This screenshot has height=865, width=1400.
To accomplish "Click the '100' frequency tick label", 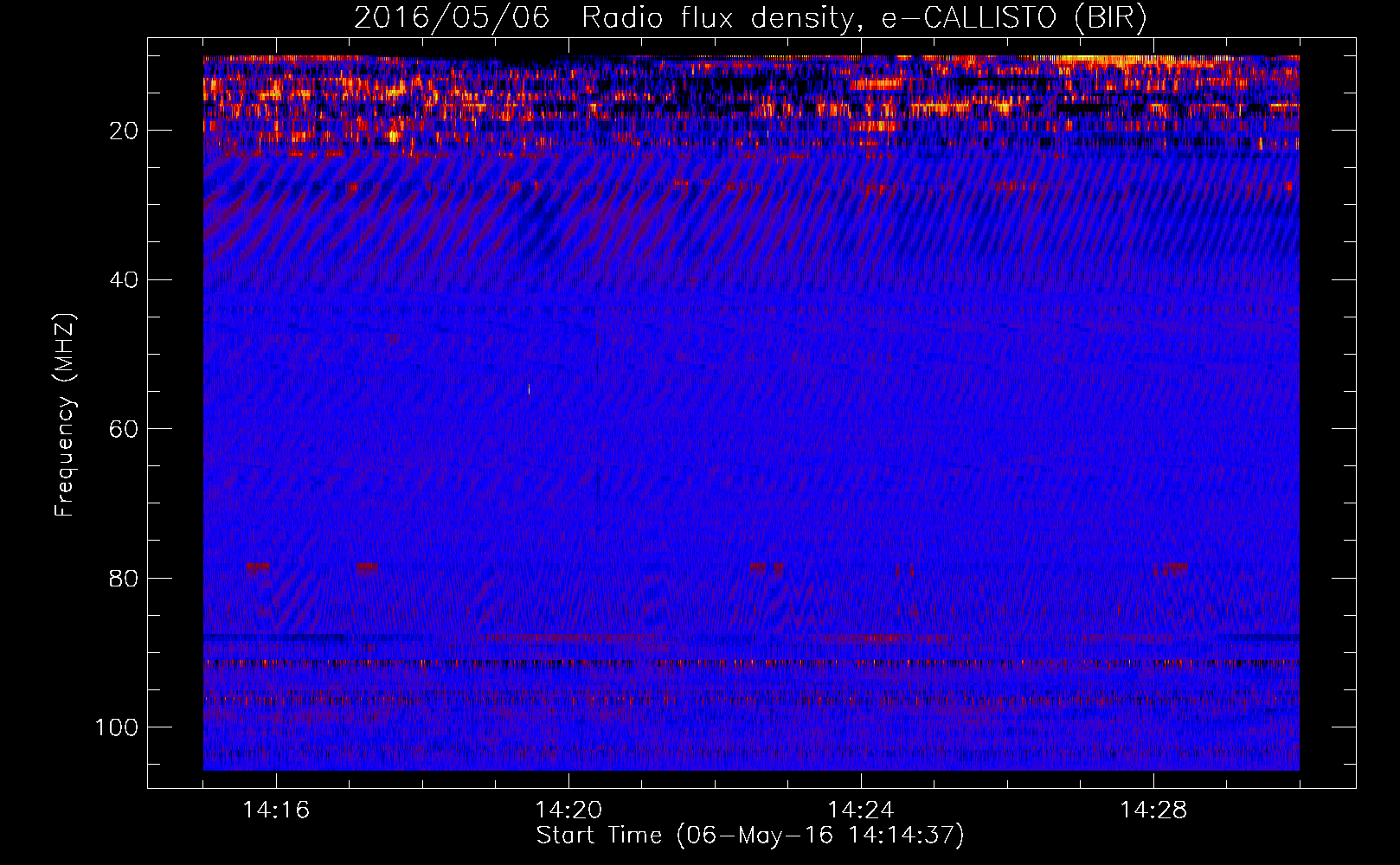I will tap(117, 727).
